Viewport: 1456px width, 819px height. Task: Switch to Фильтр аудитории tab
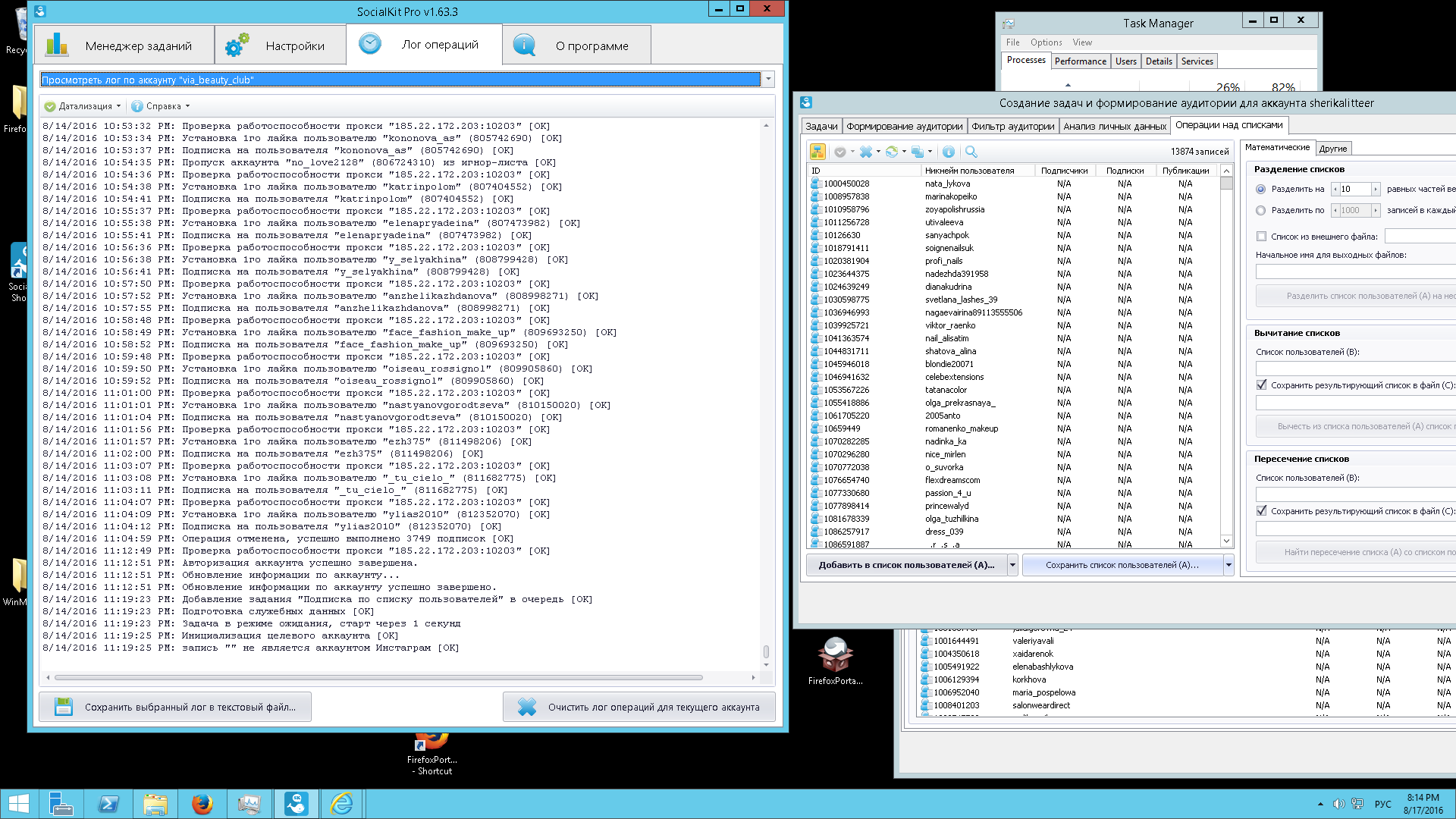pos(1013,127)
